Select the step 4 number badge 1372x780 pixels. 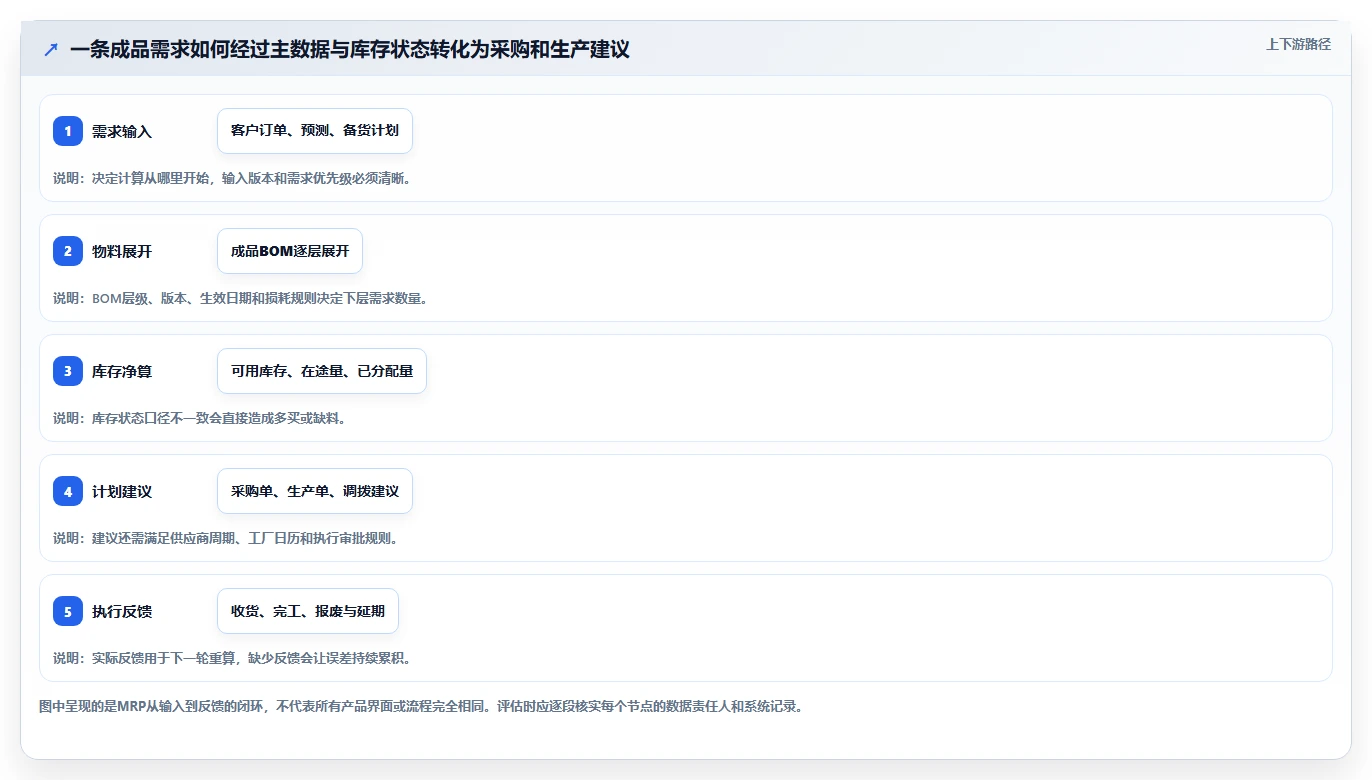click(x=68, y=491)
